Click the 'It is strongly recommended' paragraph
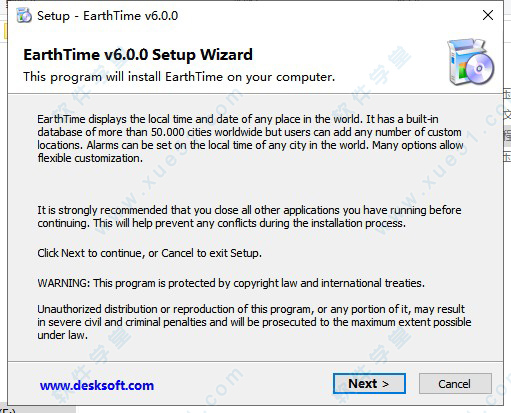 pos(249,216)
